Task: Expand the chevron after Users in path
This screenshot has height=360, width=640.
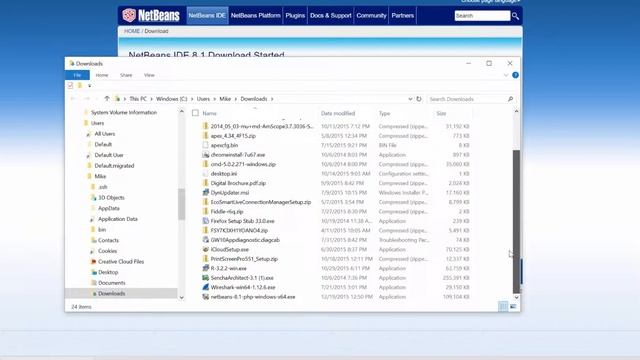Action: click(215, 99)
